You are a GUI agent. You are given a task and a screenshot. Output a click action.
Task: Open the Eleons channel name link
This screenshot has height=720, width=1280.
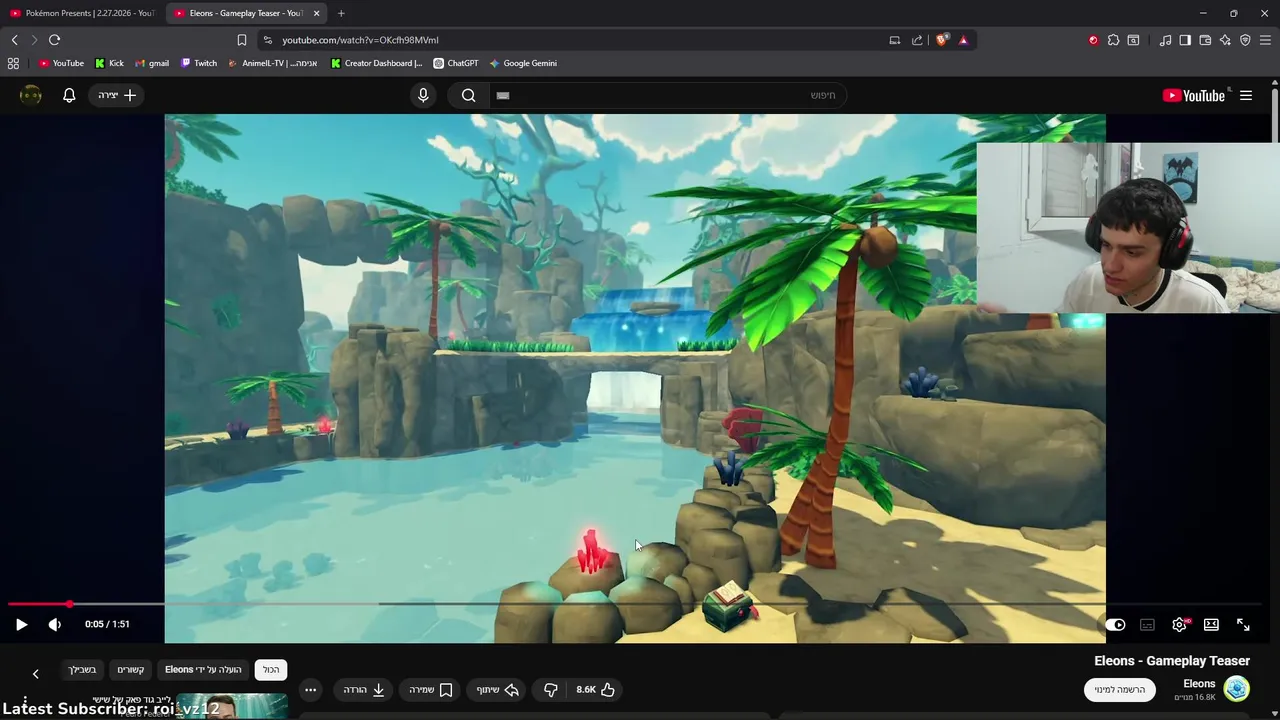[x=1199, y=684]
